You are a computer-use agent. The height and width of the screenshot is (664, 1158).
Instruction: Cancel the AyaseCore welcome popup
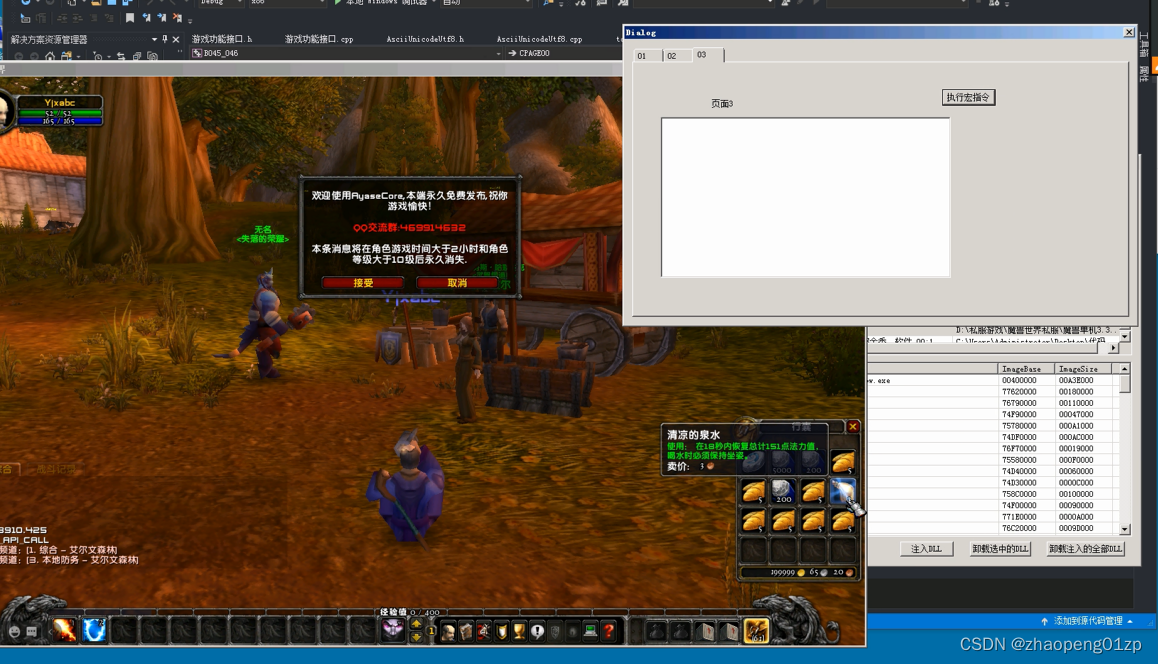[x=457, y=282]
